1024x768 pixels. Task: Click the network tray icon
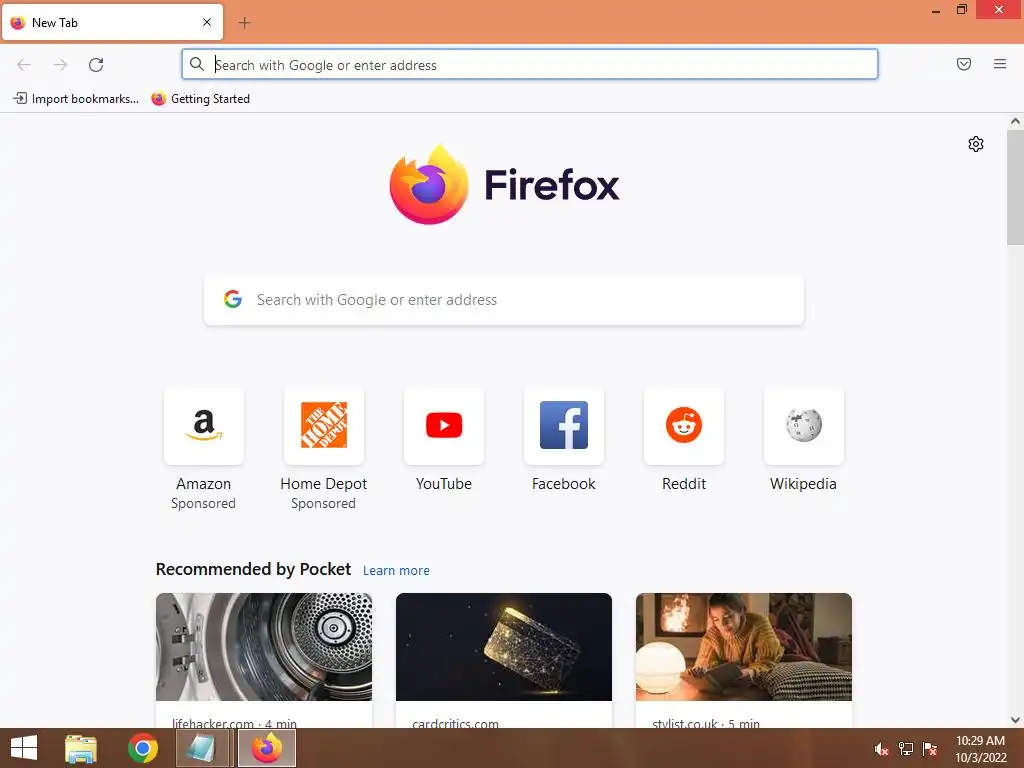(906, 749)
